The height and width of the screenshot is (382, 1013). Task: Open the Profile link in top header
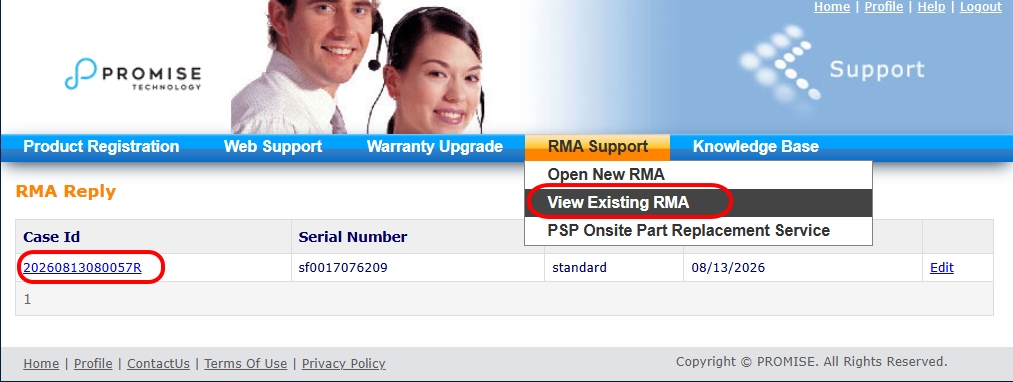click(x=883, y=6)
